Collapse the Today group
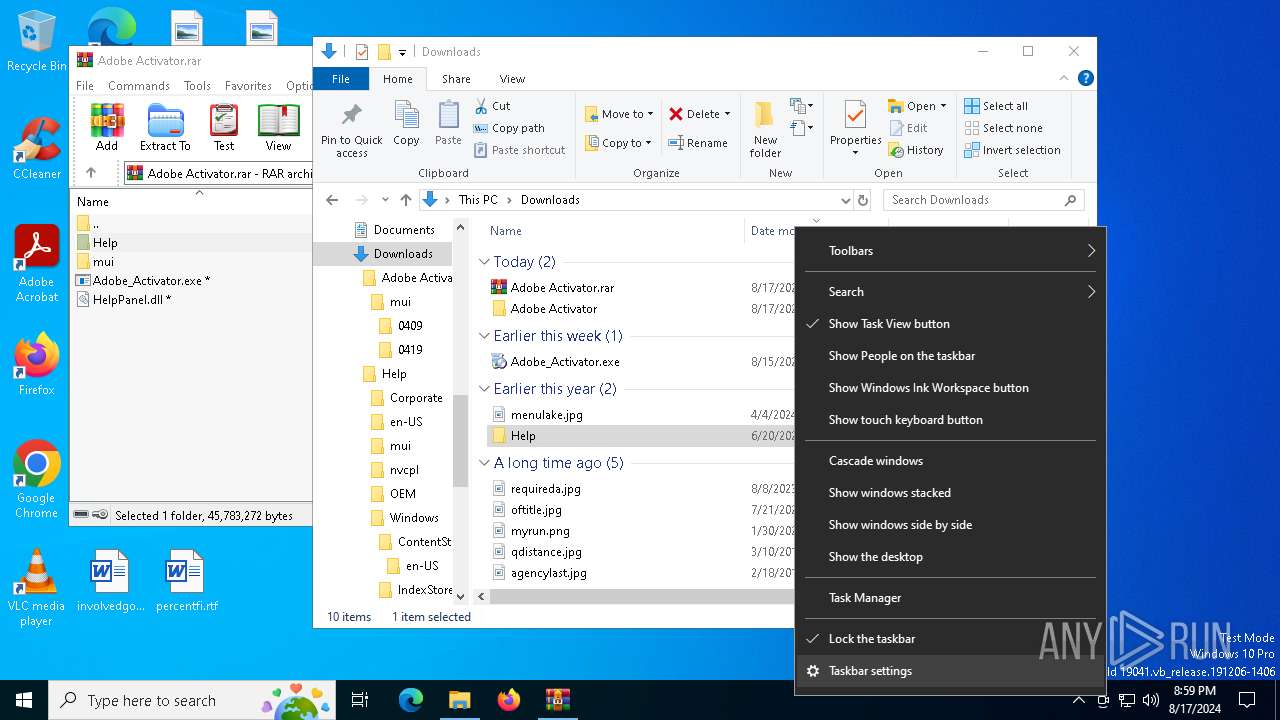 [x=484, y=262]
